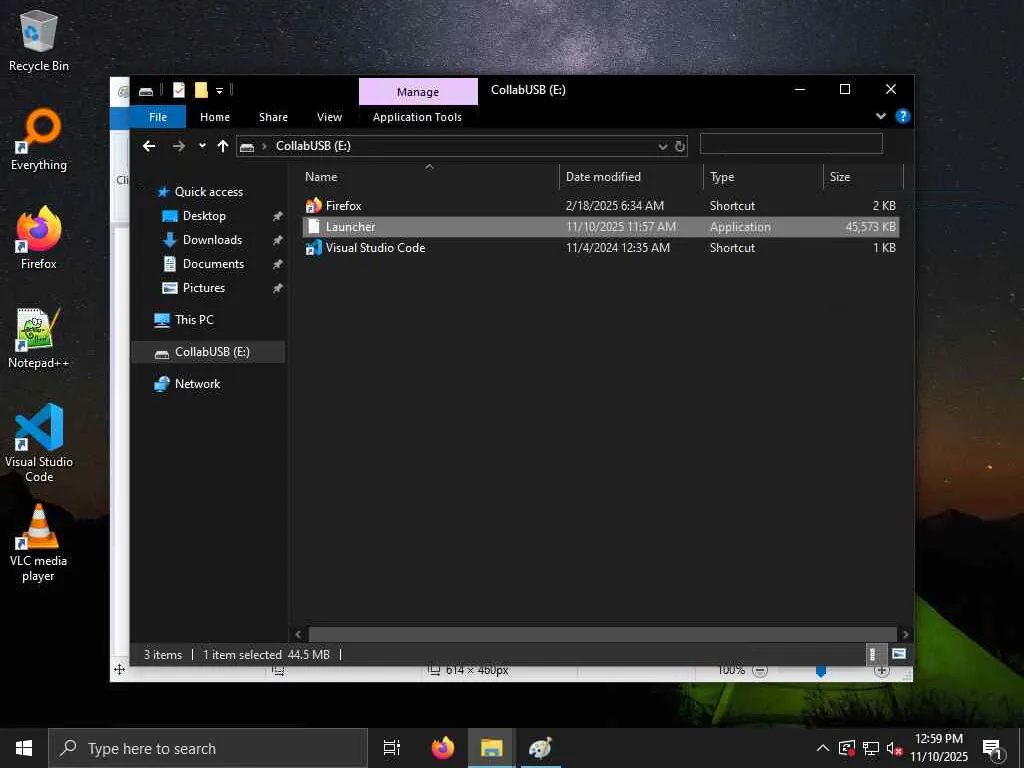Select This PC in navigation pane

tap(194, 320)
